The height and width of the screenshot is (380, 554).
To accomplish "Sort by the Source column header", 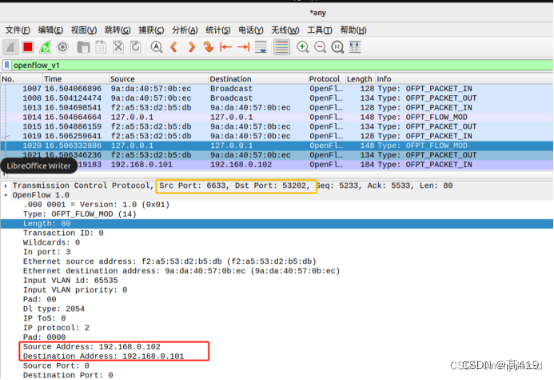I will click(158, 79).
